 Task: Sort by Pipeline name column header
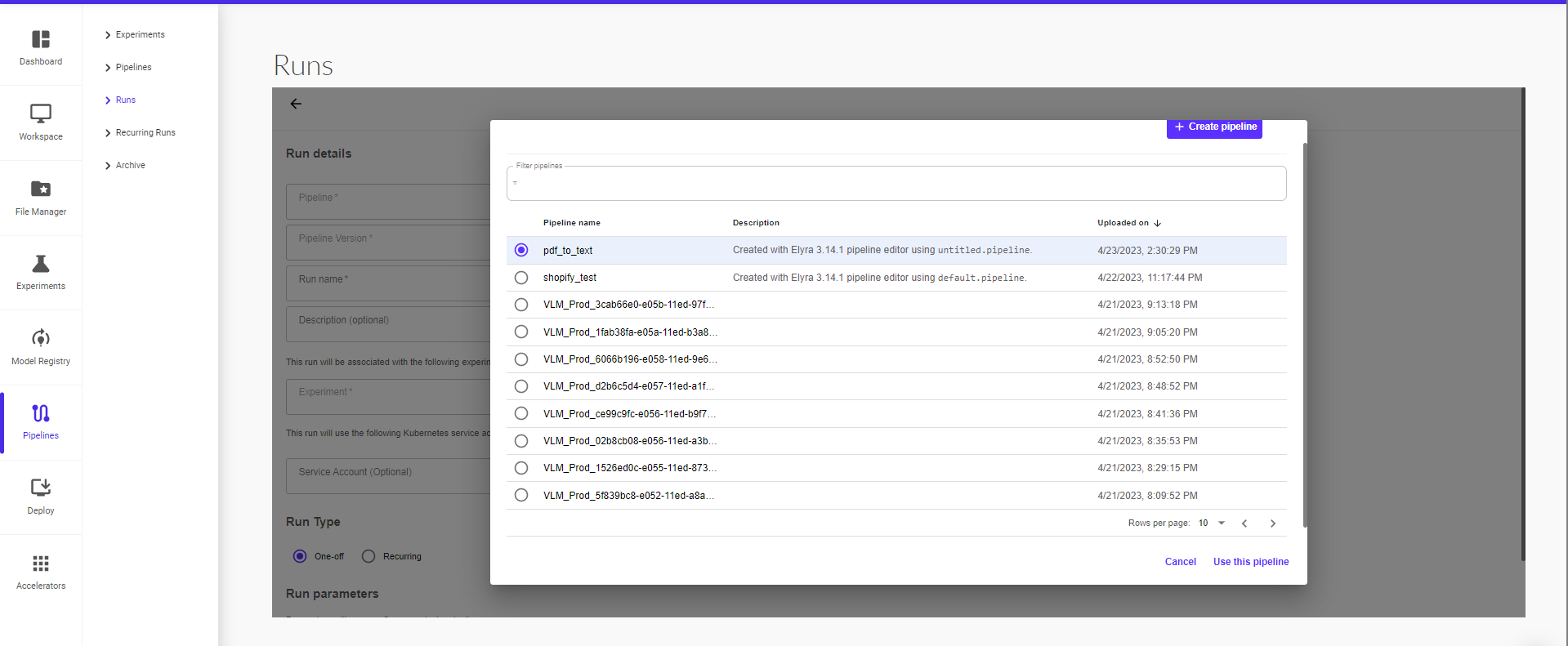point(572,223)
